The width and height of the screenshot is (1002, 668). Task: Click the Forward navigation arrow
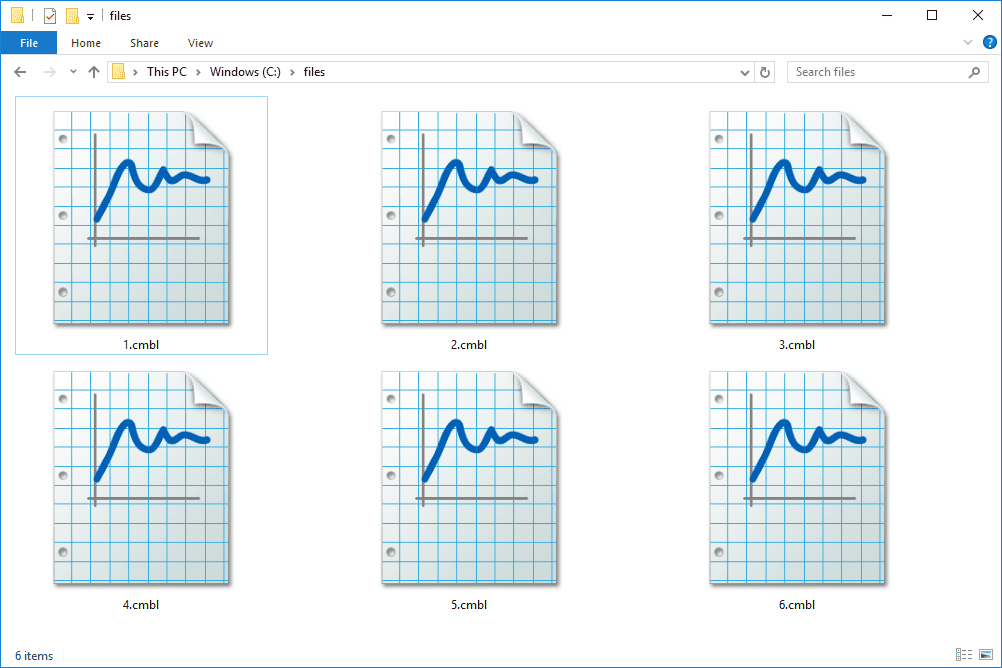click(x=49, y=72)
